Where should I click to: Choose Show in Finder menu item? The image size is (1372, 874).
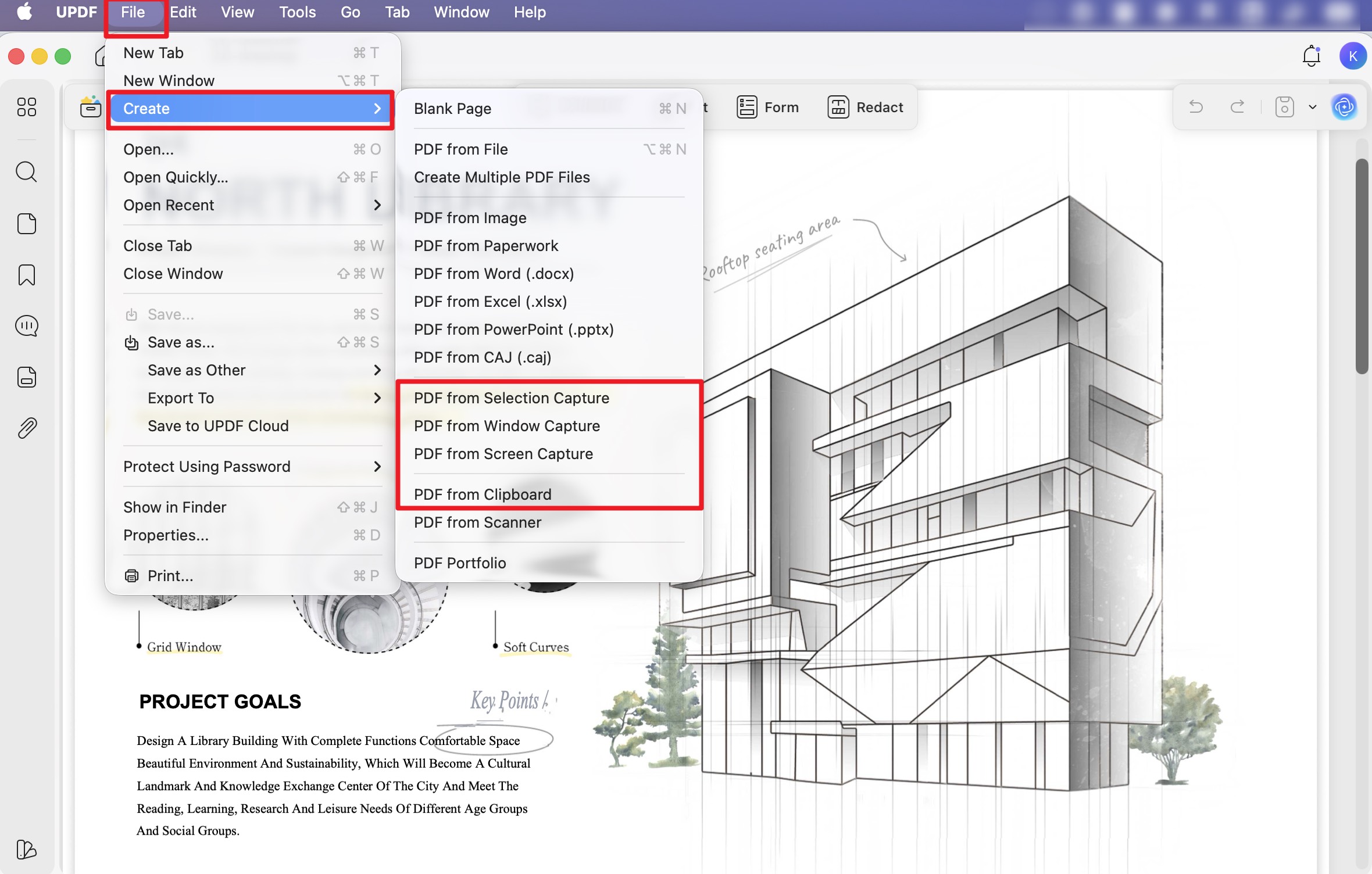(x=252, y=507)
